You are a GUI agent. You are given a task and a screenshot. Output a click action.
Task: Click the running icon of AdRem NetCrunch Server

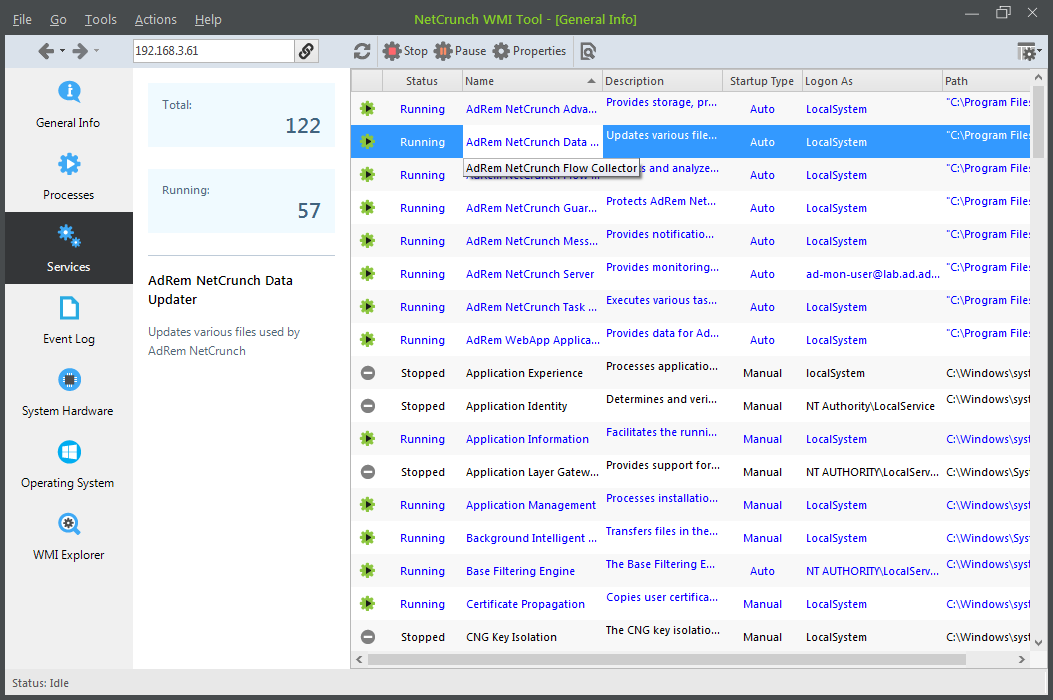tap(367, 273)
